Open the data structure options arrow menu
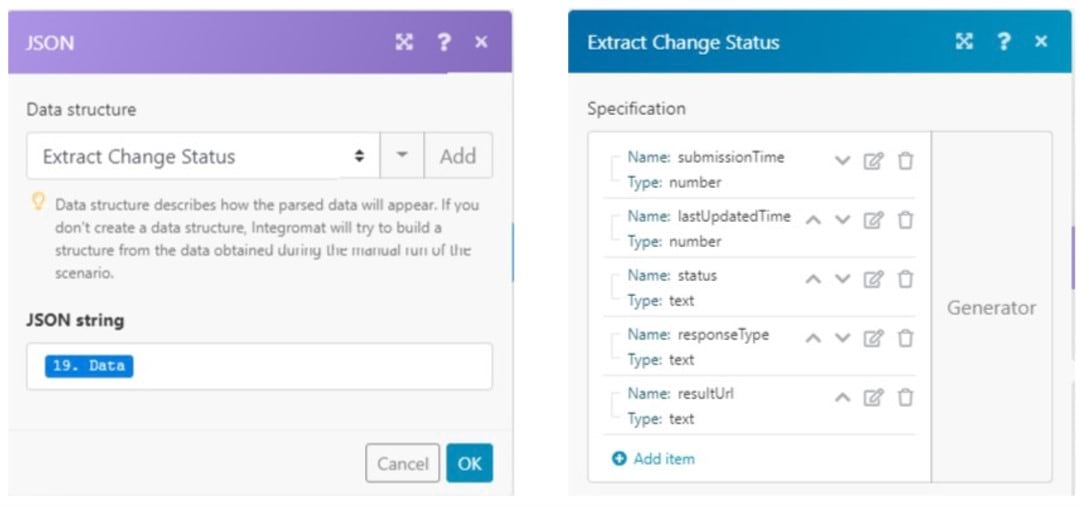Screen dimensions: 1083x506 point(402,156)
